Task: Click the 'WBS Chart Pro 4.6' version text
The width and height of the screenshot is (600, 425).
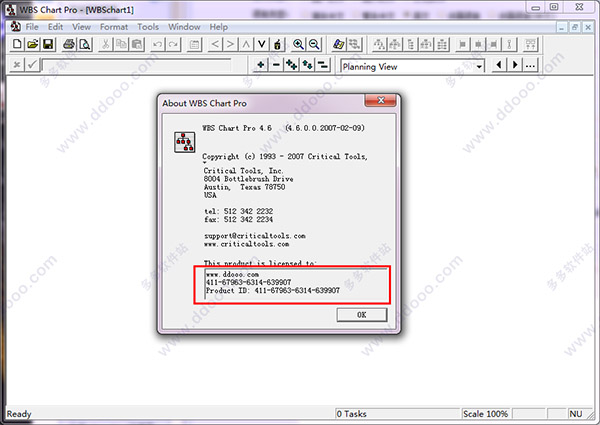Action: click(x=237, y=128)
